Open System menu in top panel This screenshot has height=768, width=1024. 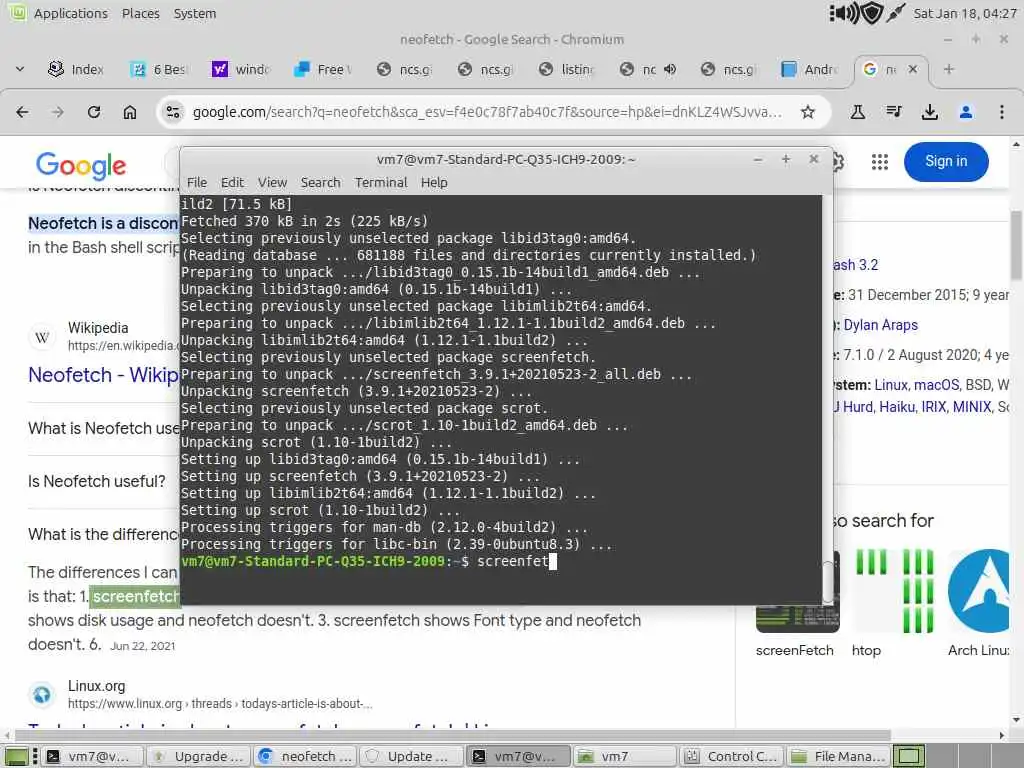click(x=195, y=13)
